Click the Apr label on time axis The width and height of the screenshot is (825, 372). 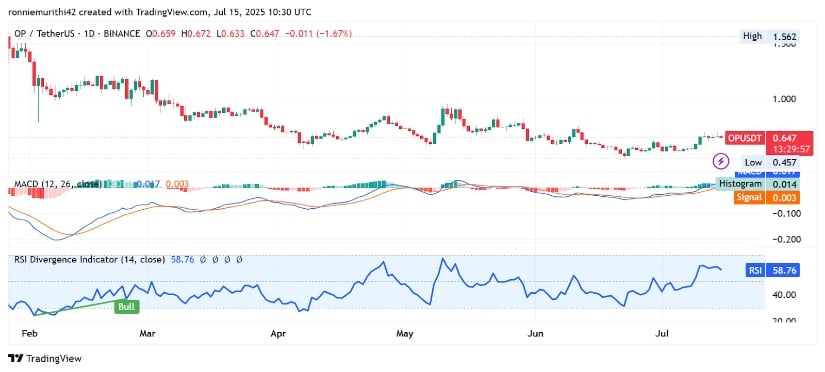tap(277, 333)
